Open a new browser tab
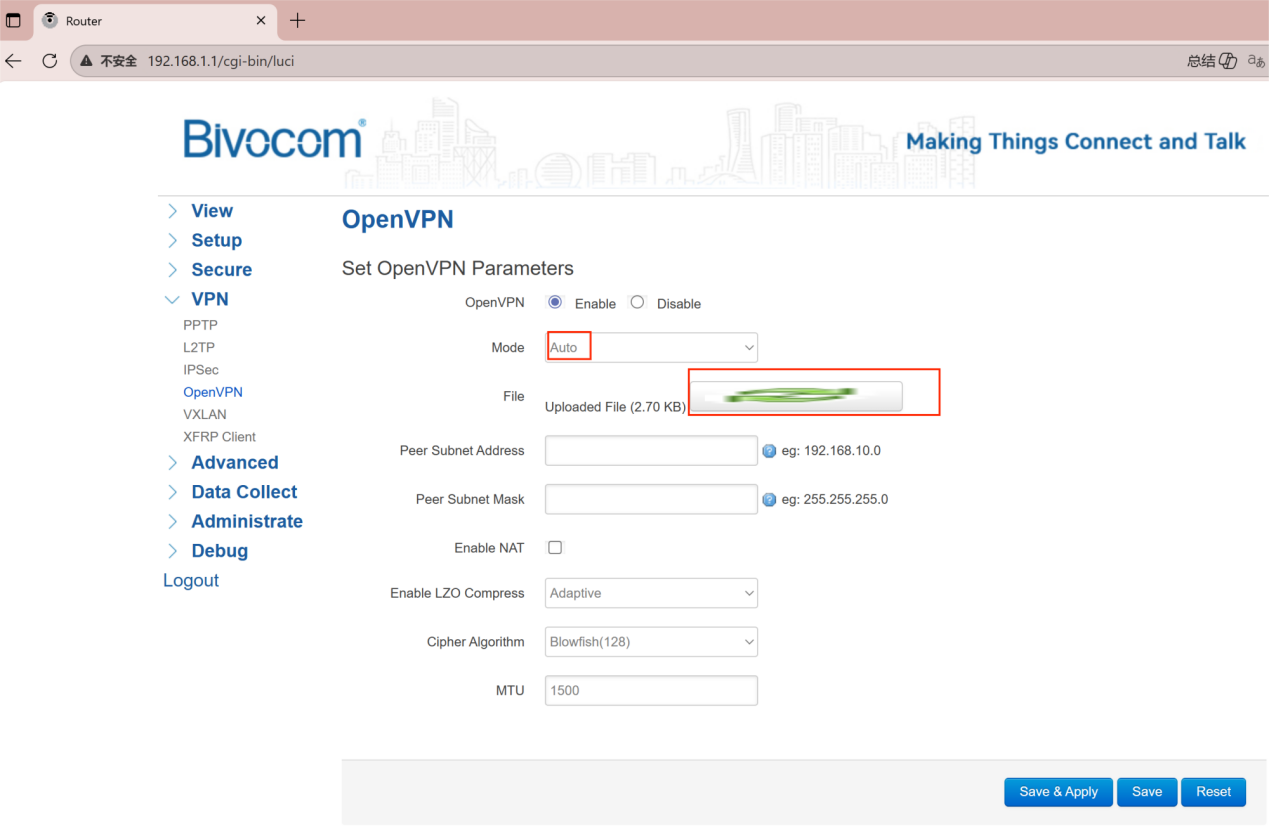 coord(297,21)
